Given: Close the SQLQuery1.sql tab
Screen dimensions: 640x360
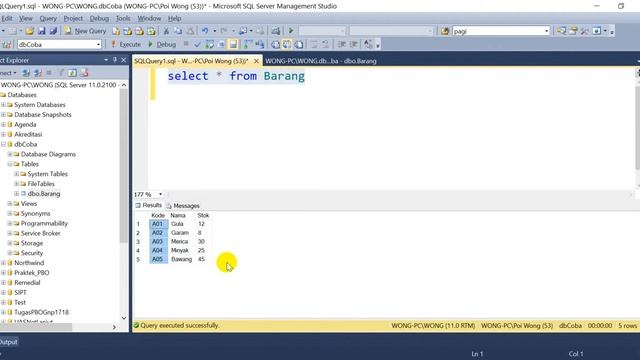Looking at the screenshot, I should [x=256, y=61].
